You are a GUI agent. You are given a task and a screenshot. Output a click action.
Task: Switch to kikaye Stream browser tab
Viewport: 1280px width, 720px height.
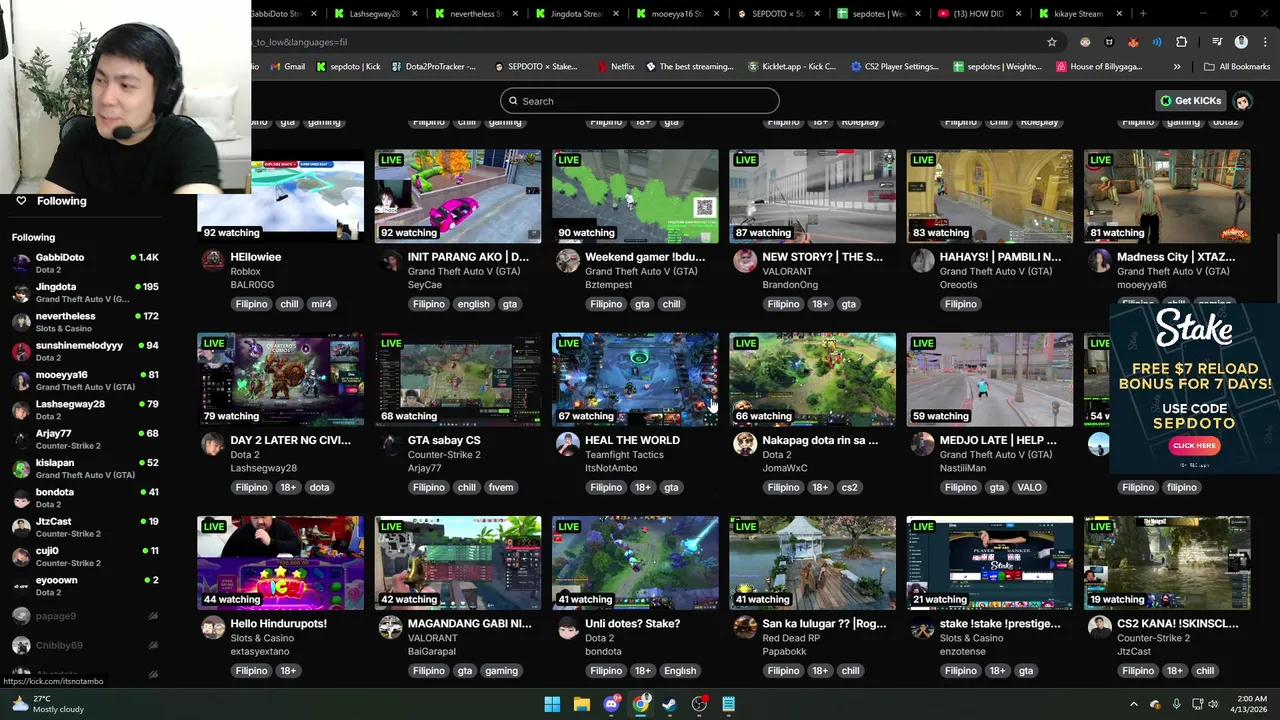(1078, 14)
